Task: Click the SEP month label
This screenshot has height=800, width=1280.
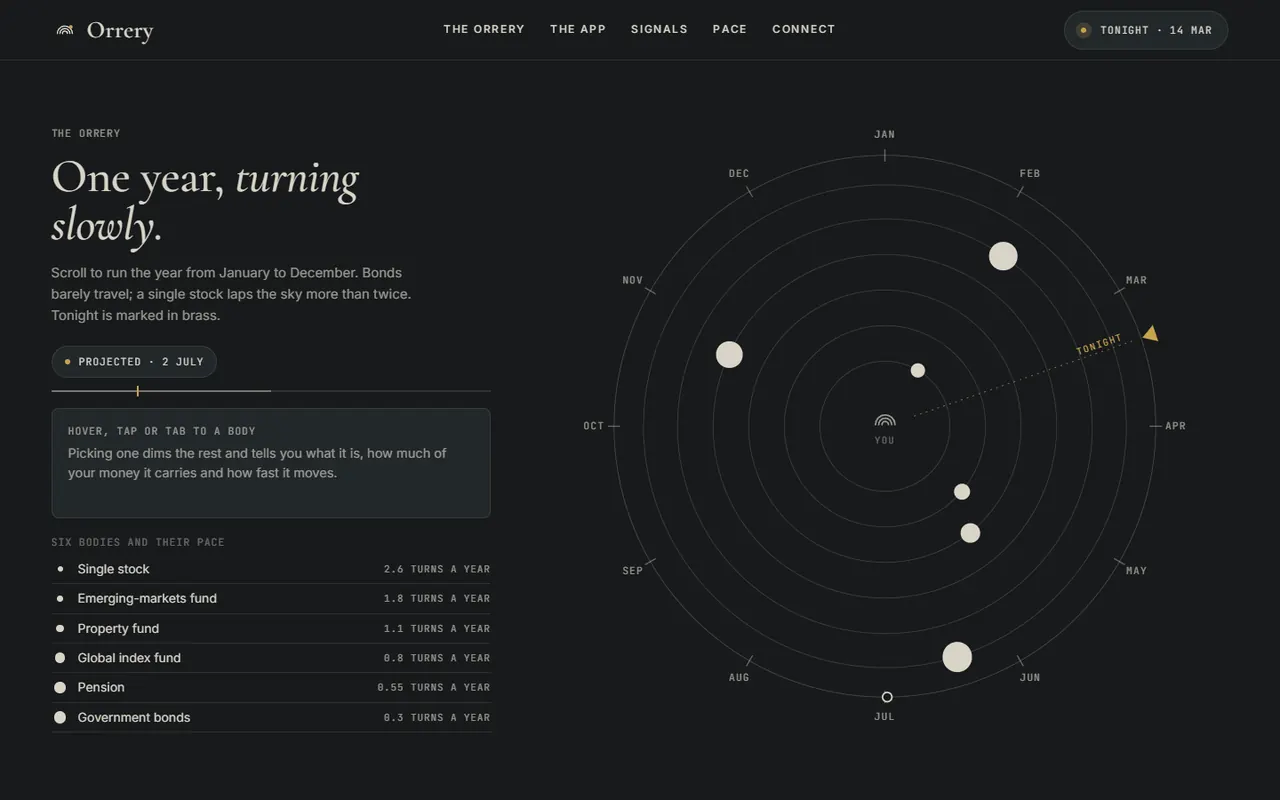Action: [x=633, y=571]
